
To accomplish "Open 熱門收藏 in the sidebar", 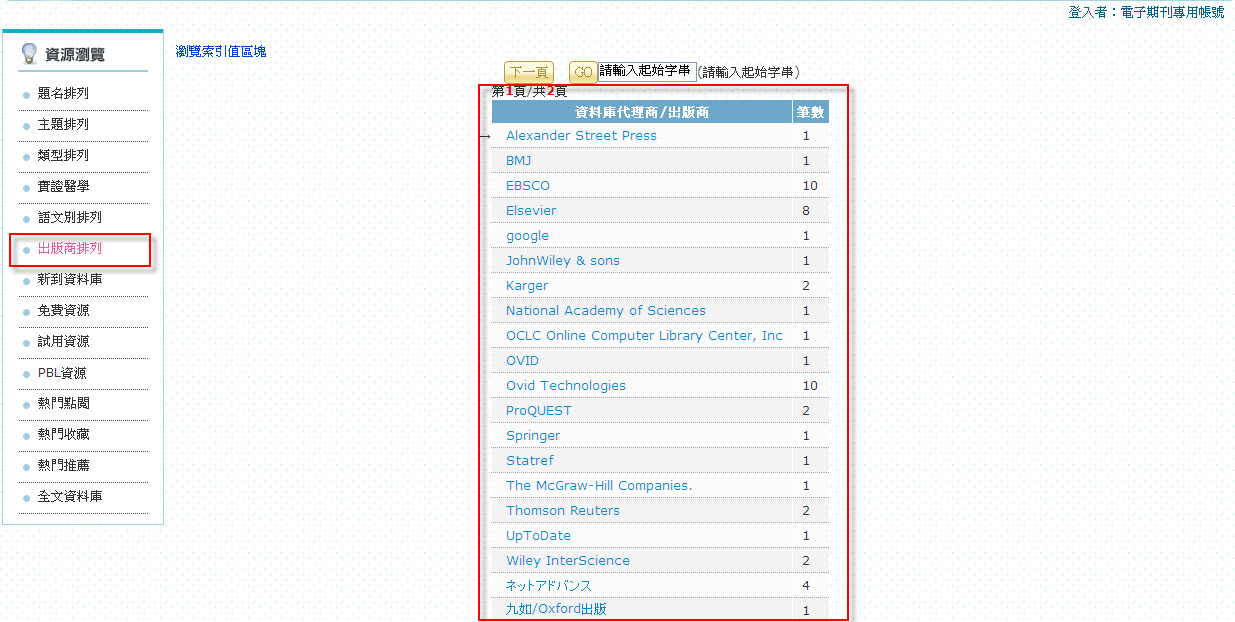I will [63, 434].
